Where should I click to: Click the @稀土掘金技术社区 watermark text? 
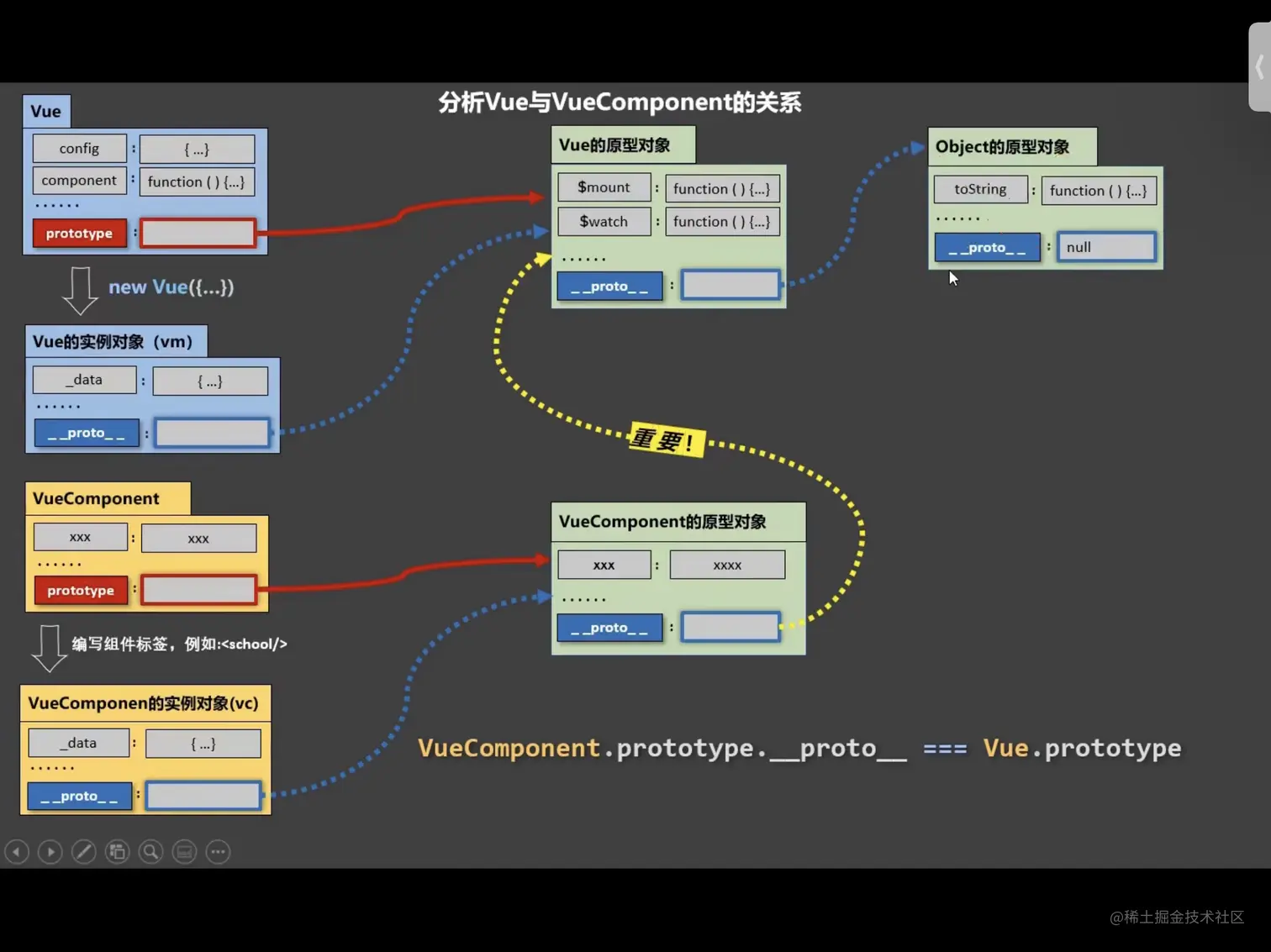pos(1177,917)
